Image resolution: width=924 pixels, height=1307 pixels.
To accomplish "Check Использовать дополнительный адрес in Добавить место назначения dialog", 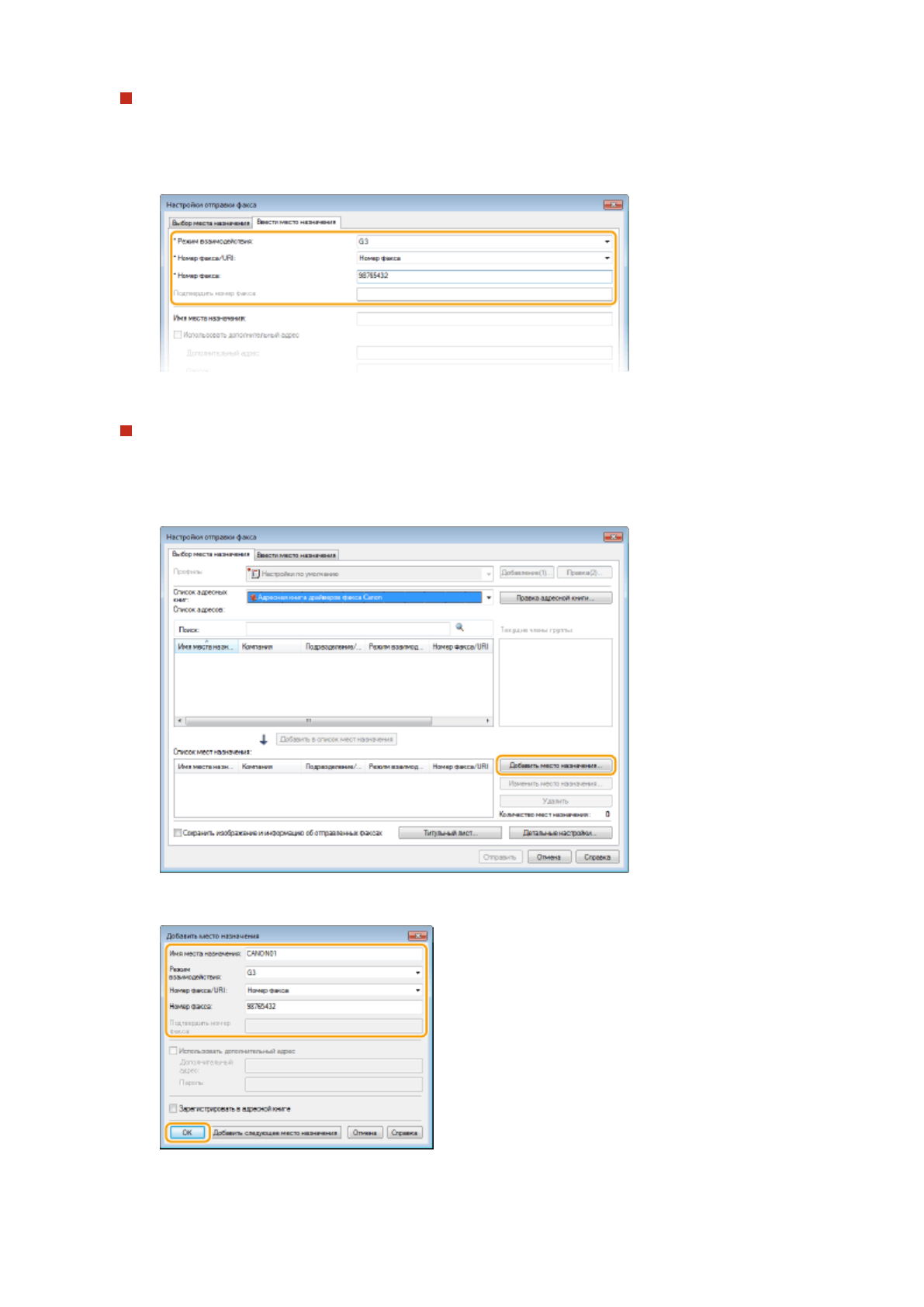I will pyautogui.click(x=173, y=1051).
